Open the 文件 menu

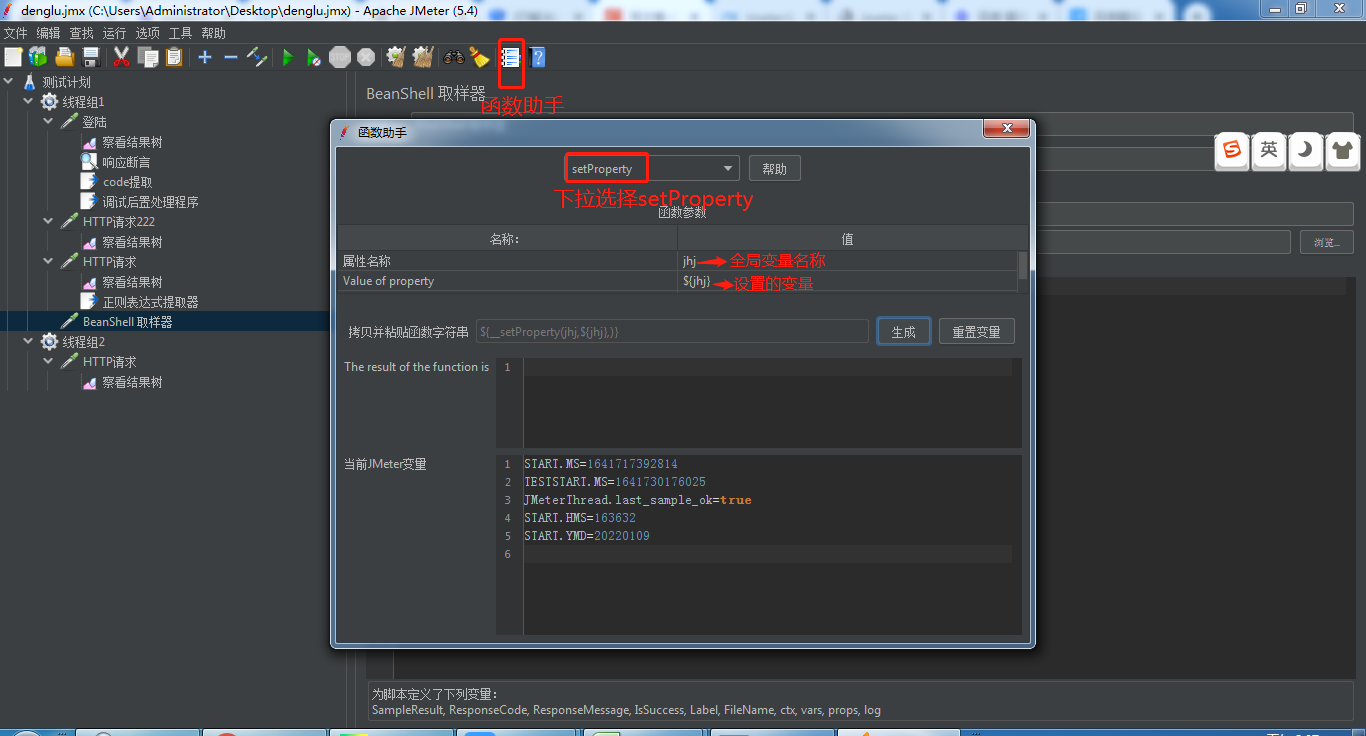[16, 33]
